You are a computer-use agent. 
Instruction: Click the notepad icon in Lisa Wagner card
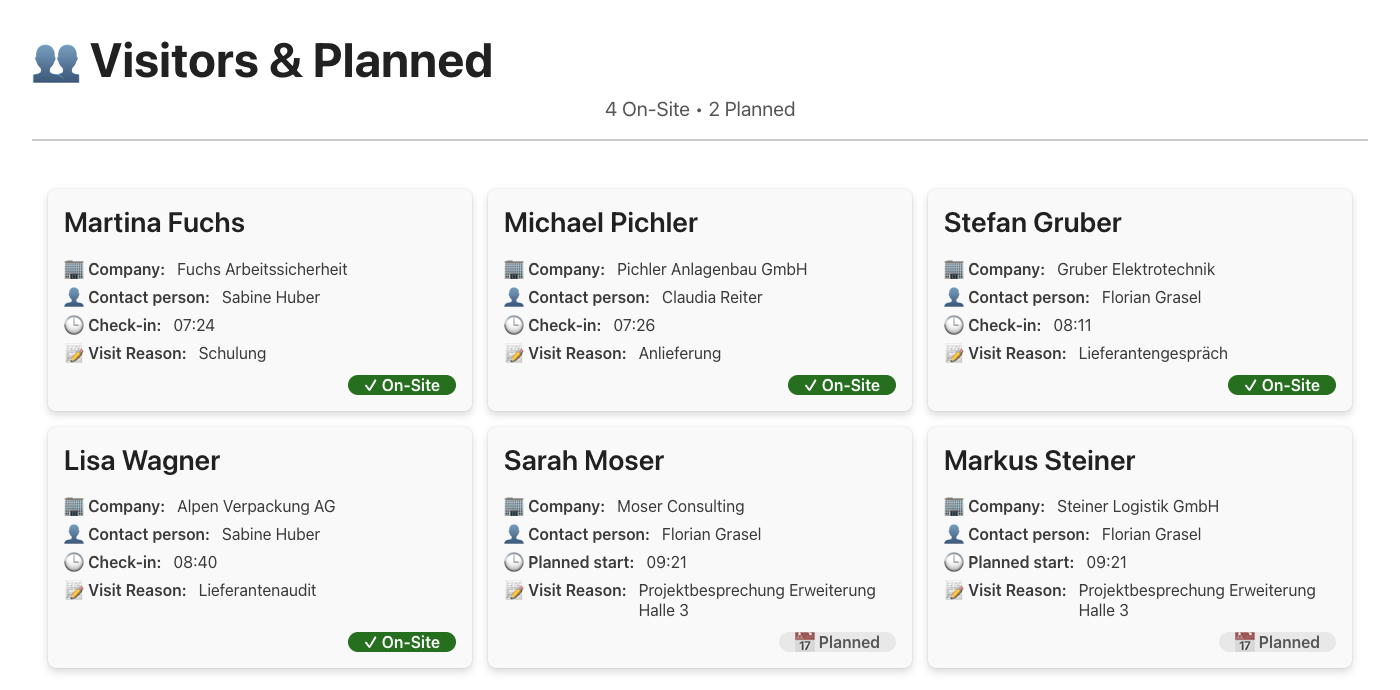click(x=74, y=590)
